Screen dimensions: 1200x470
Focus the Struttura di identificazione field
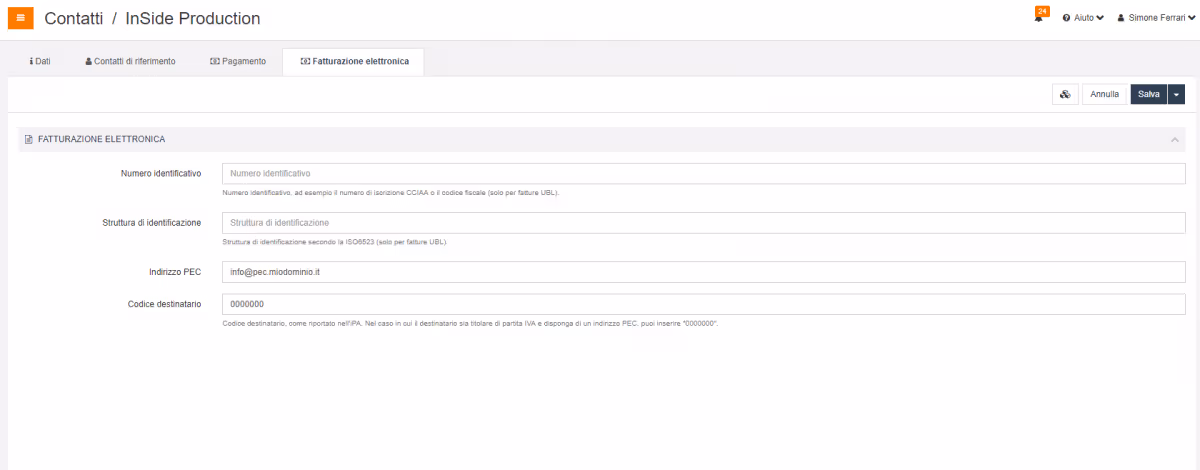[704, 223]
